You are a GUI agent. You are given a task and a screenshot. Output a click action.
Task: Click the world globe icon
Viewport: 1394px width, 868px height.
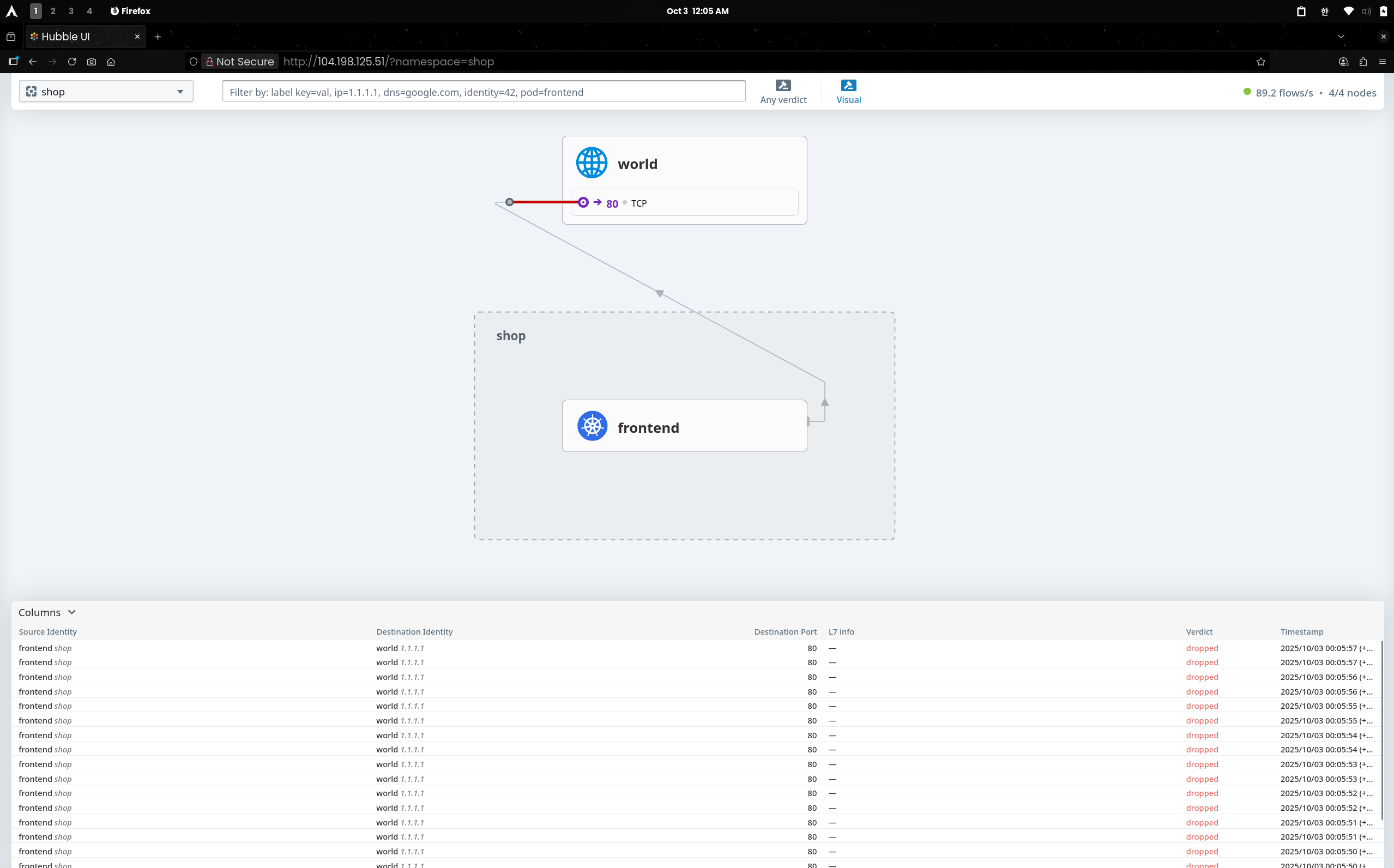point(592,163)
